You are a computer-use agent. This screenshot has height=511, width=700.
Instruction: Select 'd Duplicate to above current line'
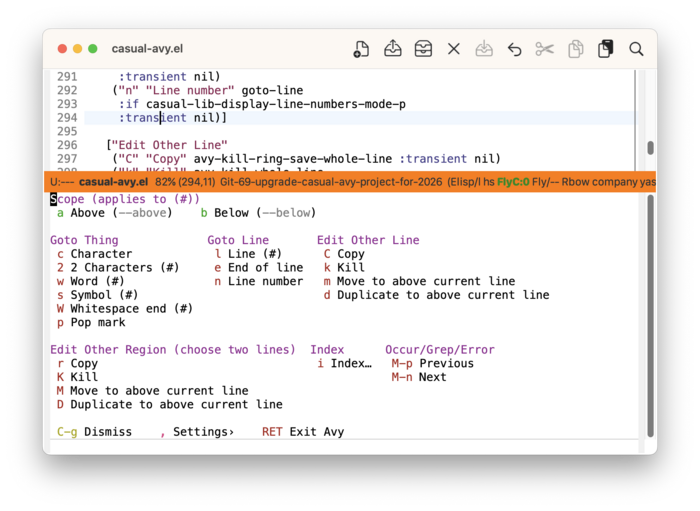click(x=437, y=295)
